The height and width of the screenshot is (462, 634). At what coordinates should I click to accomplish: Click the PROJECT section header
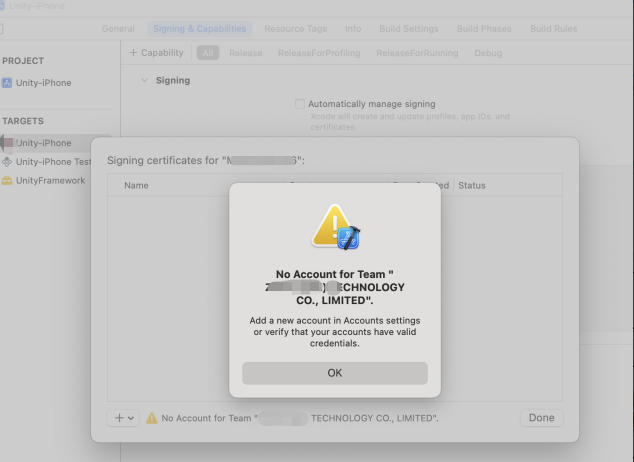click(x=23, y=61)
